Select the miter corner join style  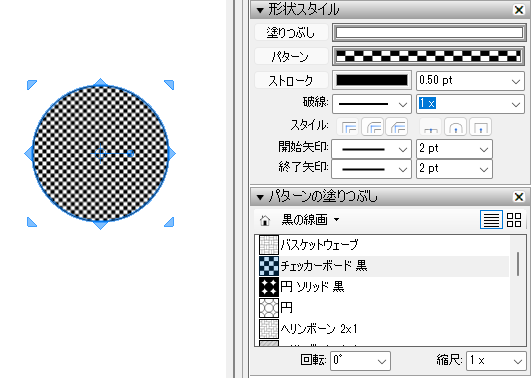pos(349,127)
